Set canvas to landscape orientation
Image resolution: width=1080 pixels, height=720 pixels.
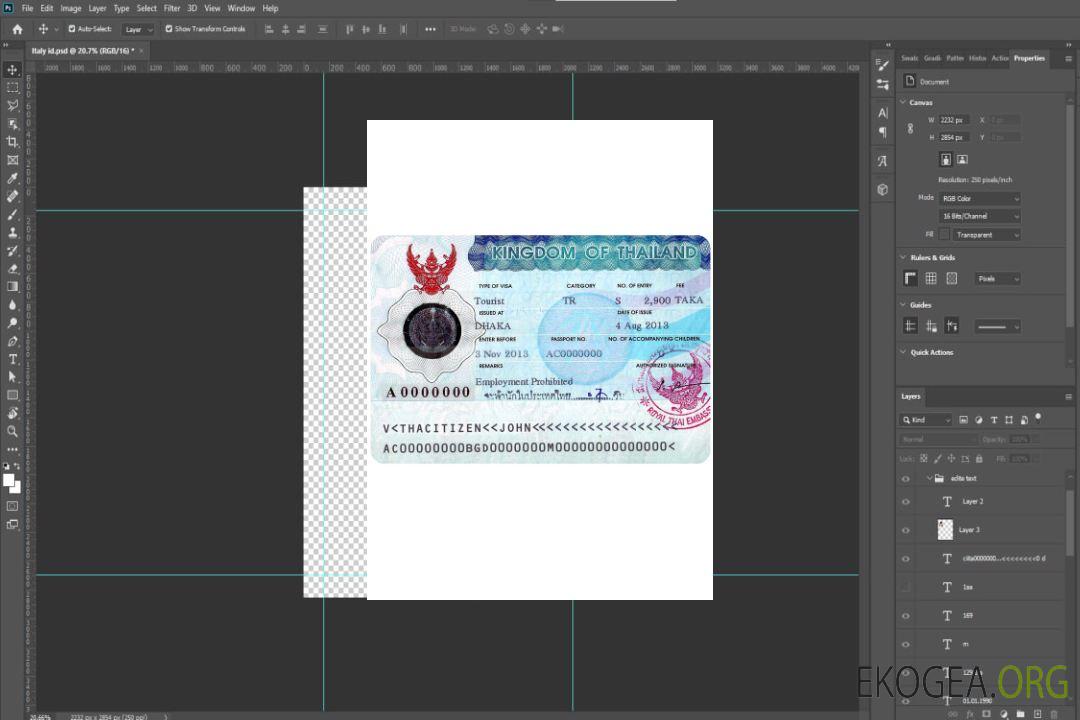pyautogui.click(x=962, y=159)
